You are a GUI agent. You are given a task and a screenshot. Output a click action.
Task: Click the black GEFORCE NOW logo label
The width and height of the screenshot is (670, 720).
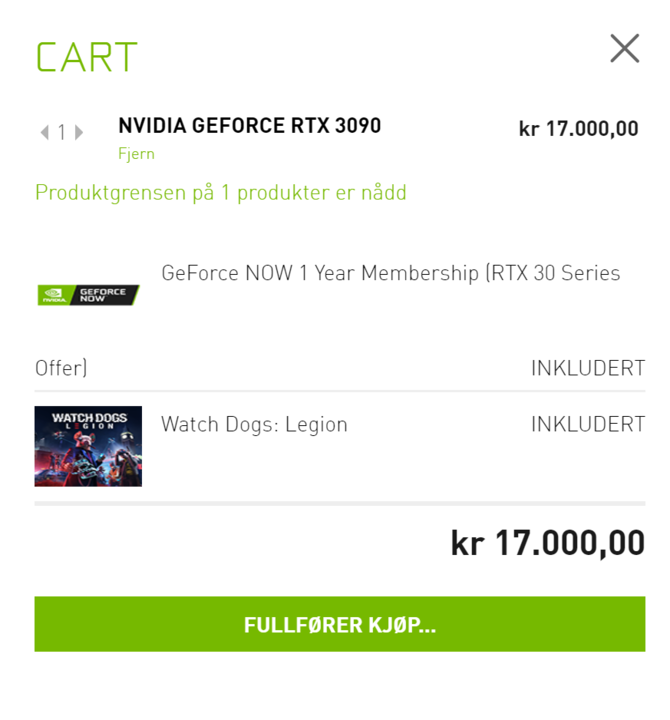[x=104, y=295]
